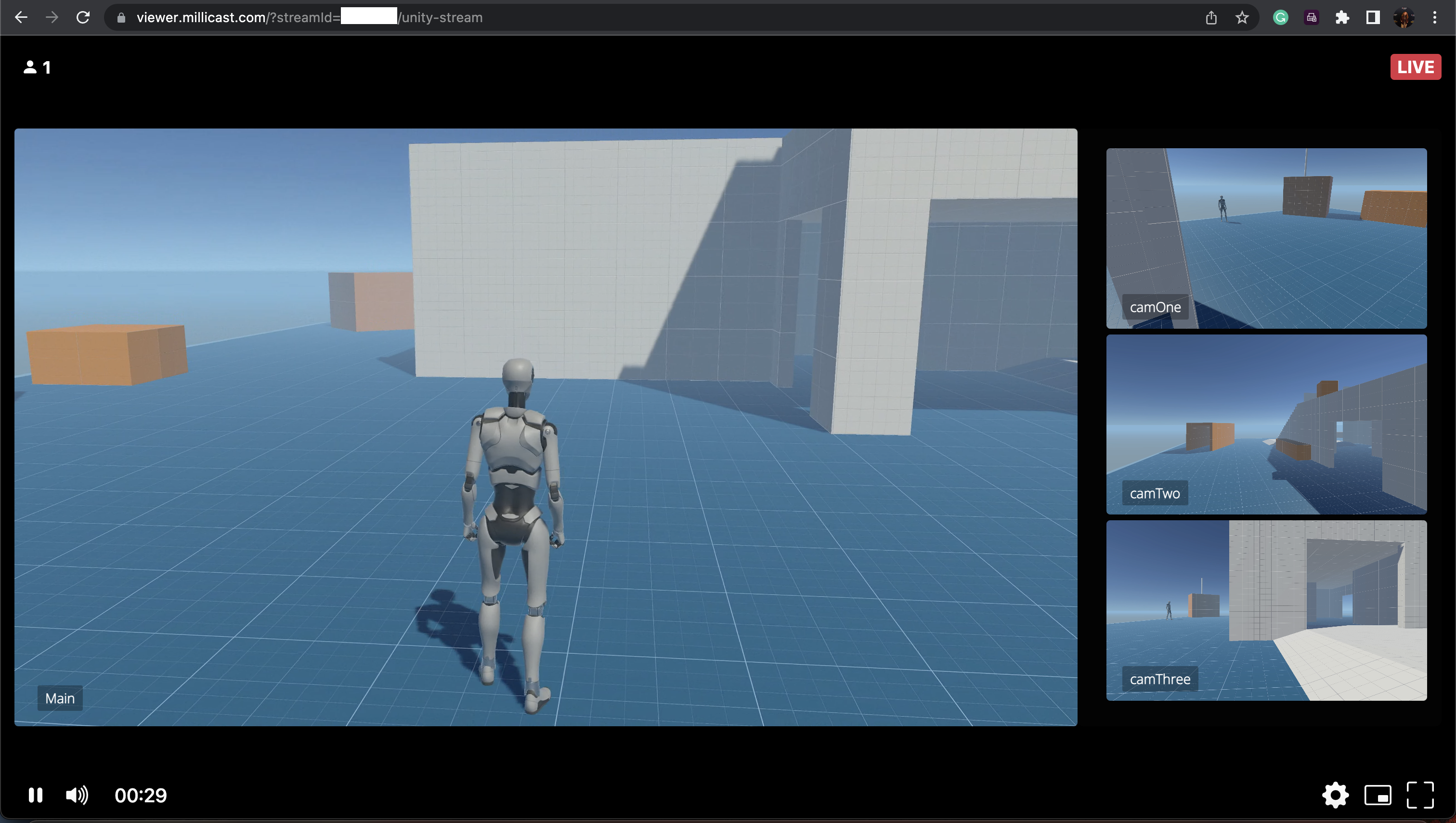Screen dimensions: 1456x823
Task: Switch to camOne video thumbnail
Action: coord(1266,238)
